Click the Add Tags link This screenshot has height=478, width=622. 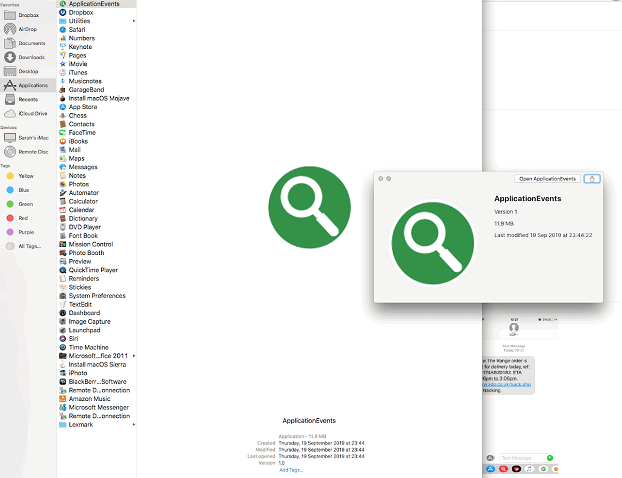(290, 470)
